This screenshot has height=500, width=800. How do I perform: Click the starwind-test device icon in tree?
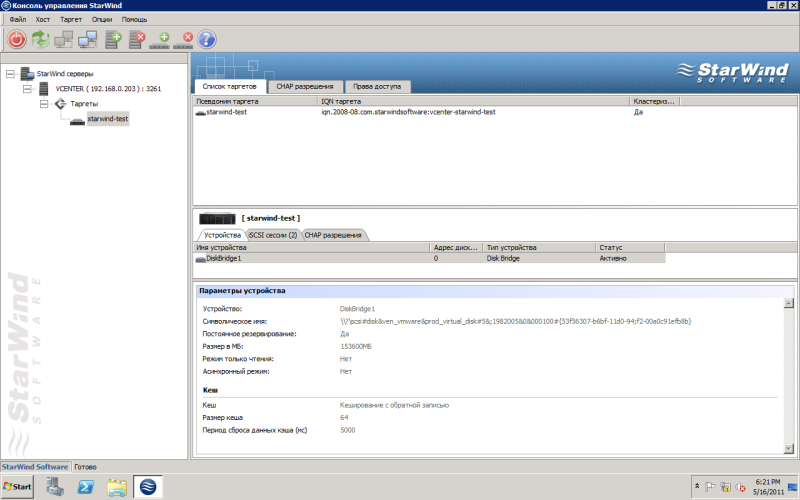click(78, 121)
